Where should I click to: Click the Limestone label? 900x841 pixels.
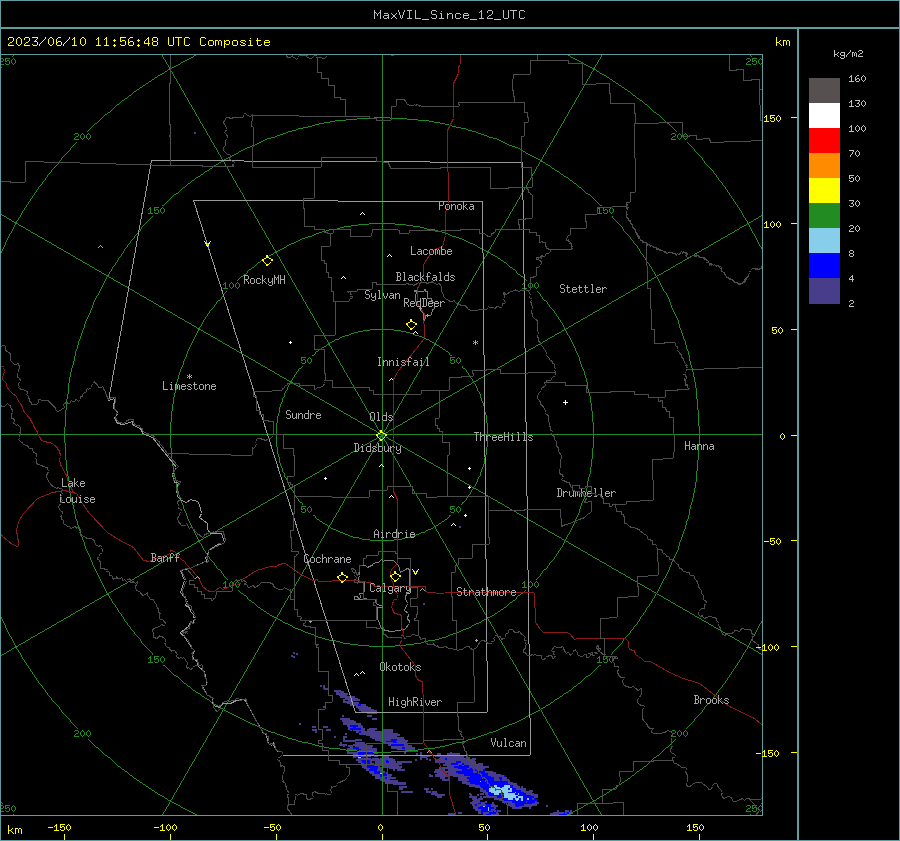click(189, 386)
